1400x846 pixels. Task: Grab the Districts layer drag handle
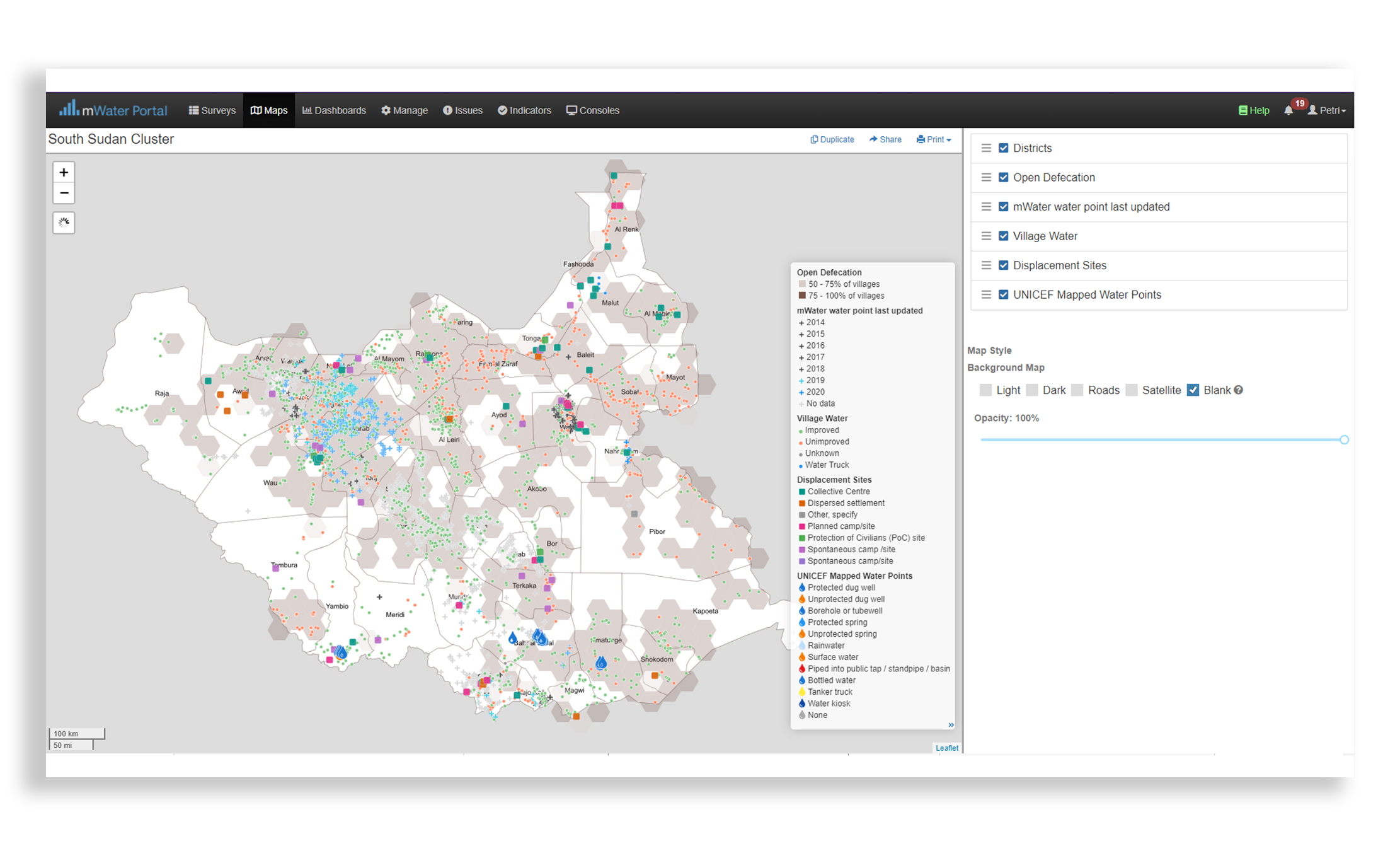(x=986, y=148)
